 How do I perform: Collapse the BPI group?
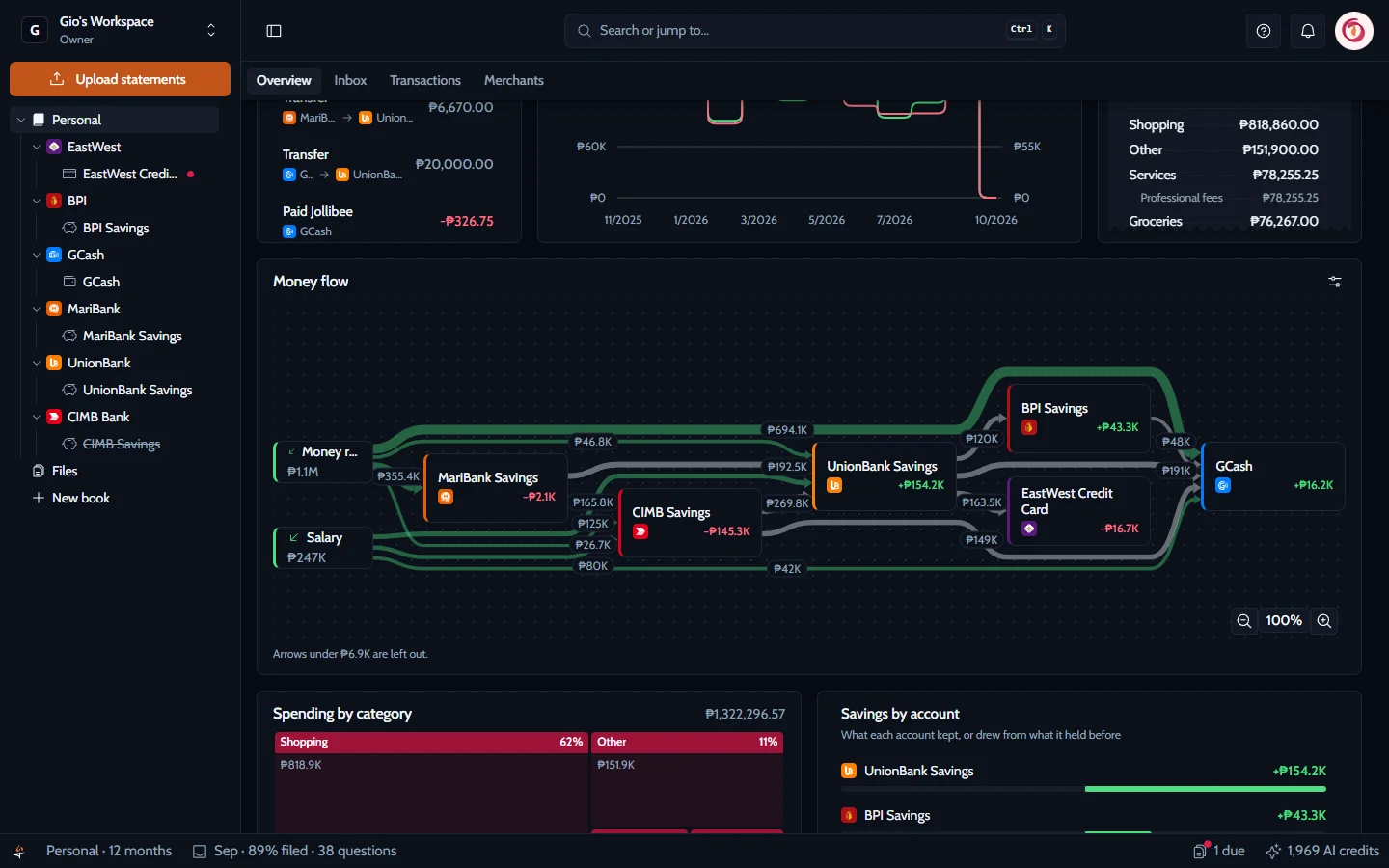coord(37,201)
